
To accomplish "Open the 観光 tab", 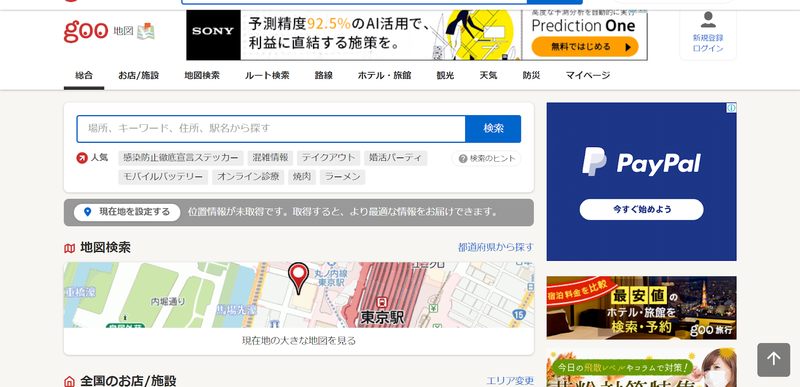I will [x=445, y=75].
